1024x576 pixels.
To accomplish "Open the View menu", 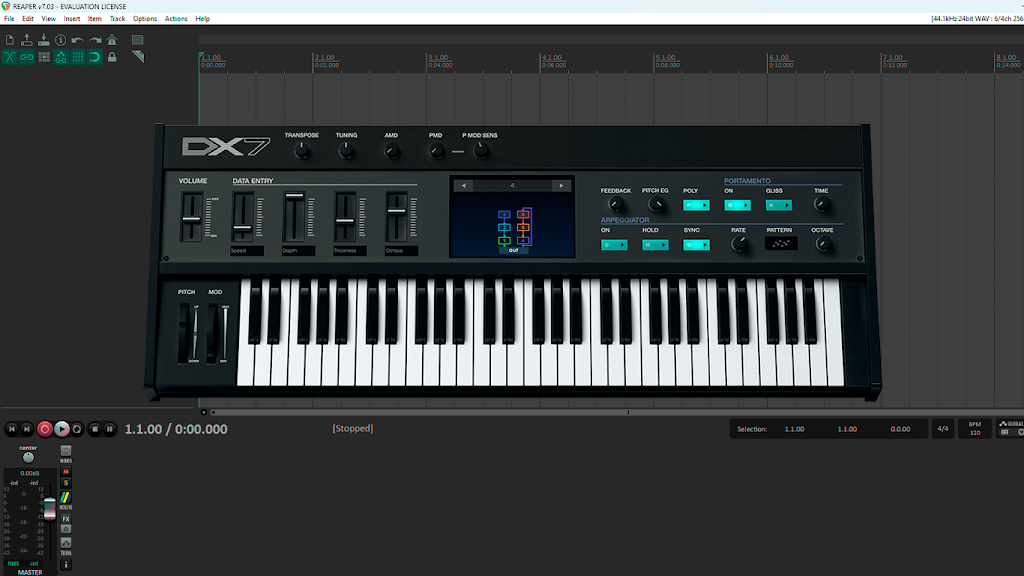I will [x=48, y=19].
